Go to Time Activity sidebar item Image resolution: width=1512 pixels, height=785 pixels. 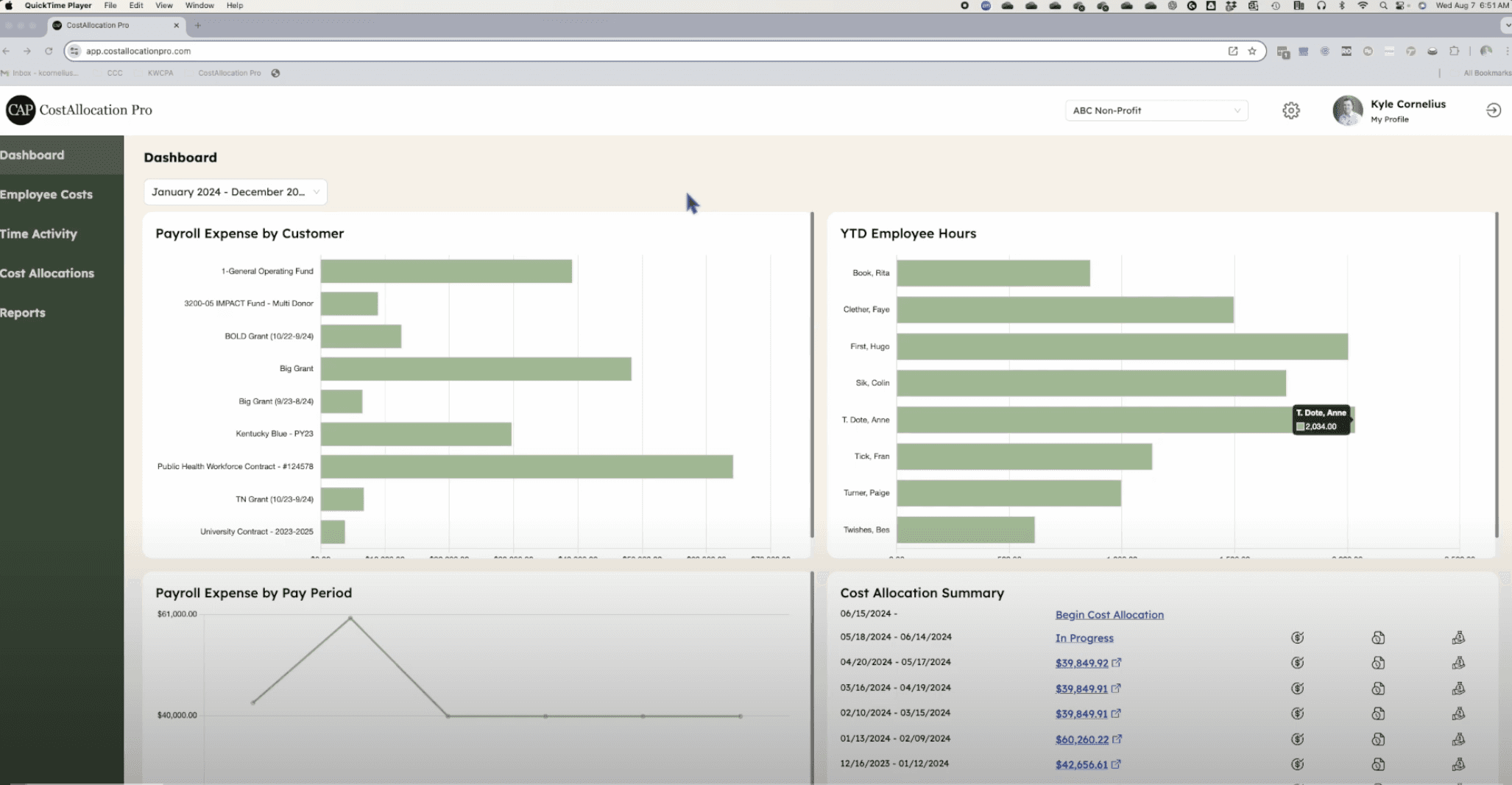pyautogui.click(x=38, y=233)
